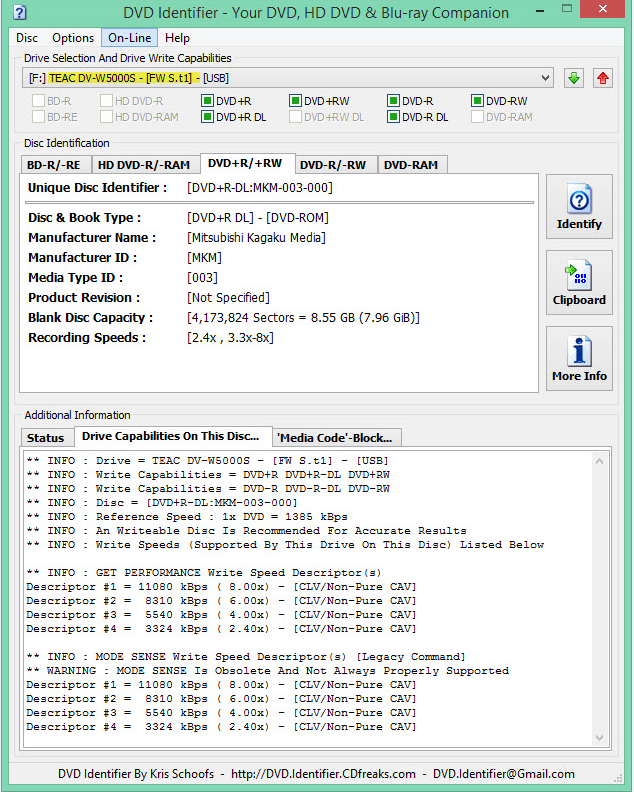Click the MODE SENSE WARNING obsolete line
Viewport: 634px width, 792px height.
coord(268,671)
